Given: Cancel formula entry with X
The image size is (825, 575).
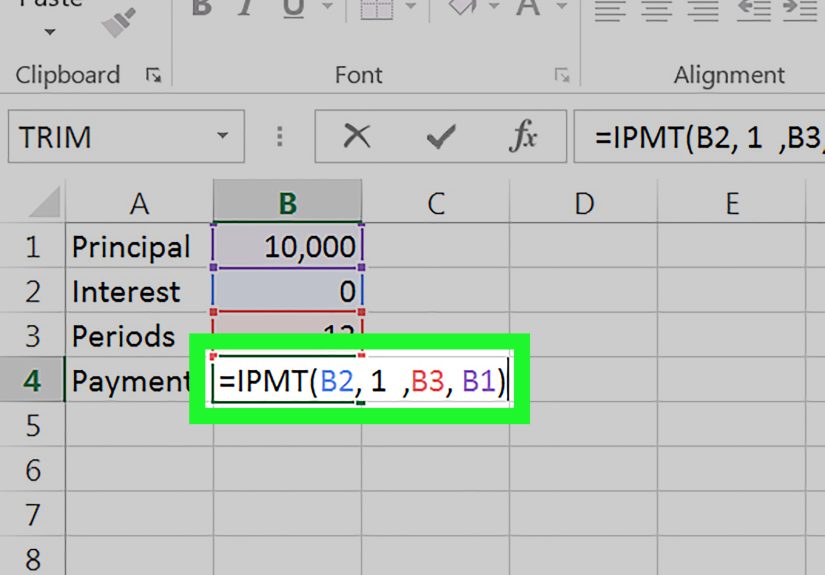Looking at the screenshot, I should pos(357,136).
